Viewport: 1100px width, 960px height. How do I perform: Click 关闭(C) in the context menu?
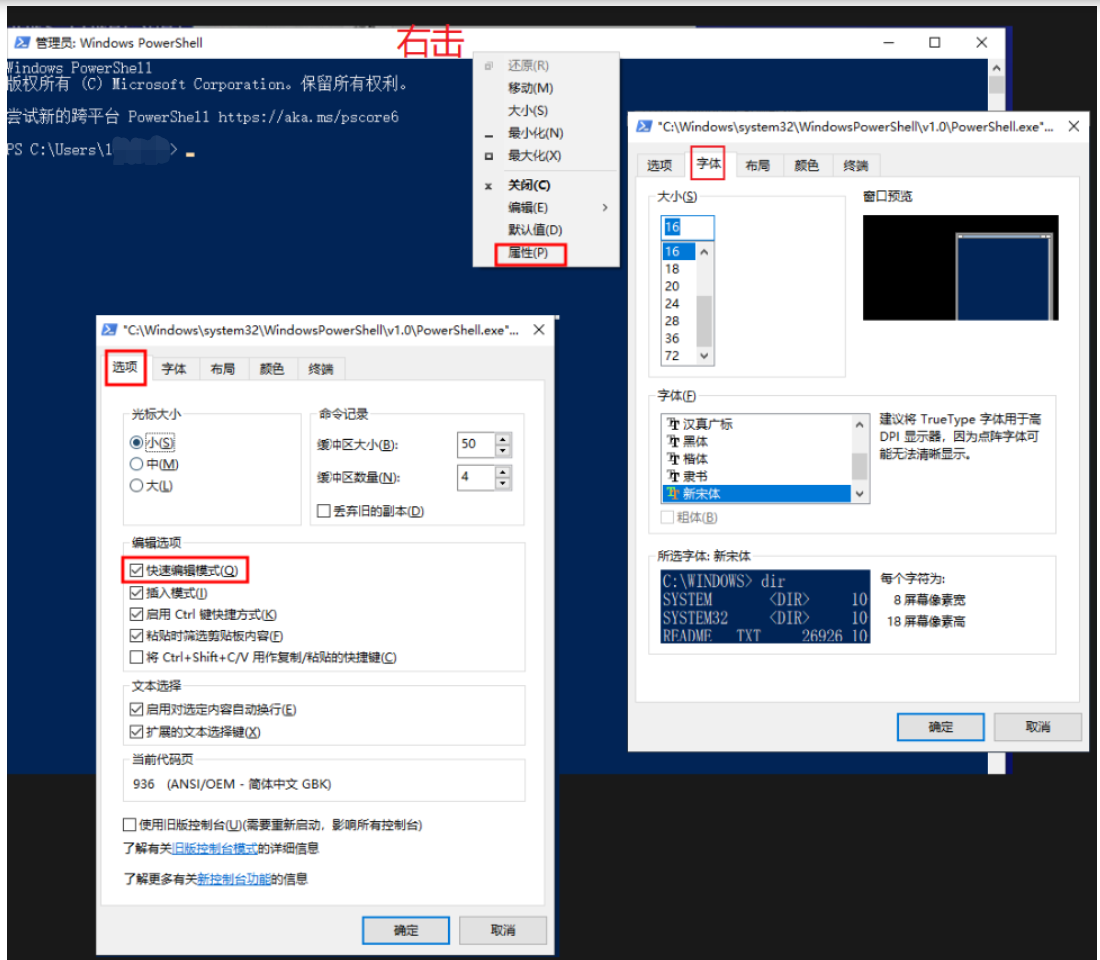coord(529,185)
